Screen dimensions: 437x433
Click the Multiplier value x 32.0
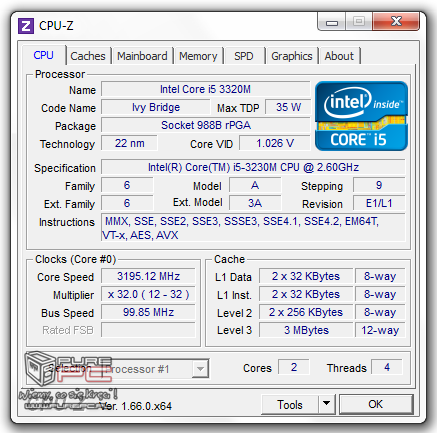(x=148, y=294)
